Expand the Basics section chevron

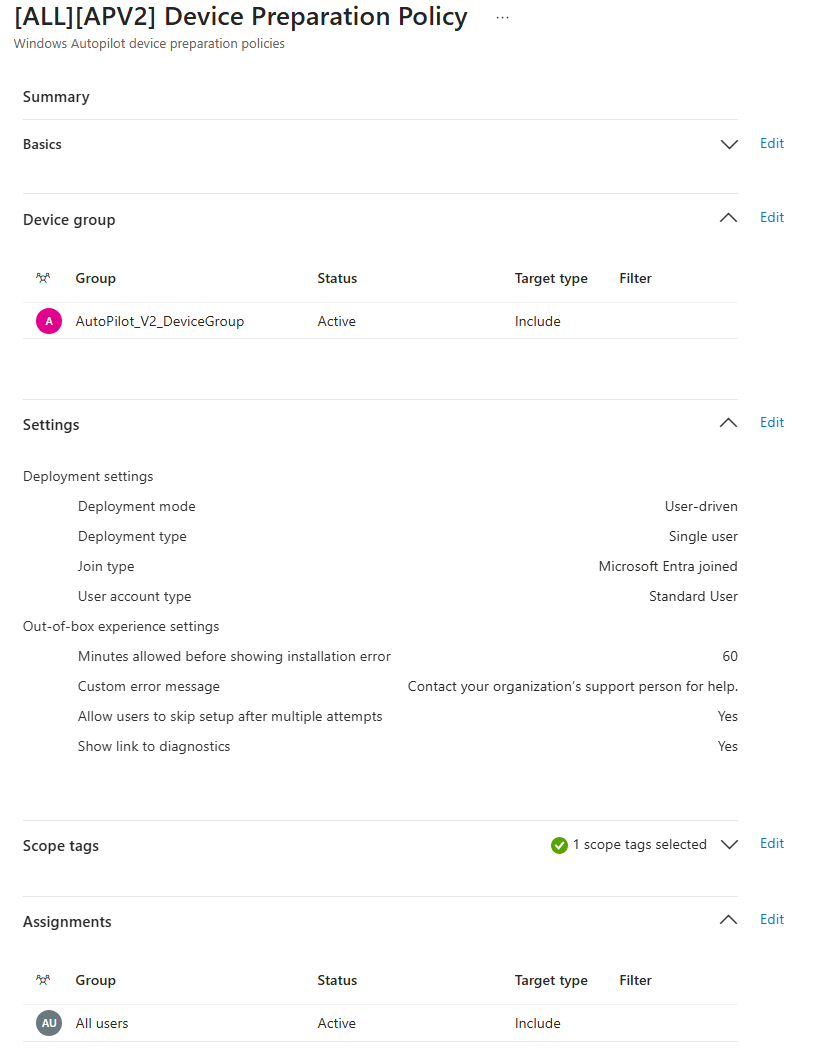pyautogui.click(x=729, y=144)
